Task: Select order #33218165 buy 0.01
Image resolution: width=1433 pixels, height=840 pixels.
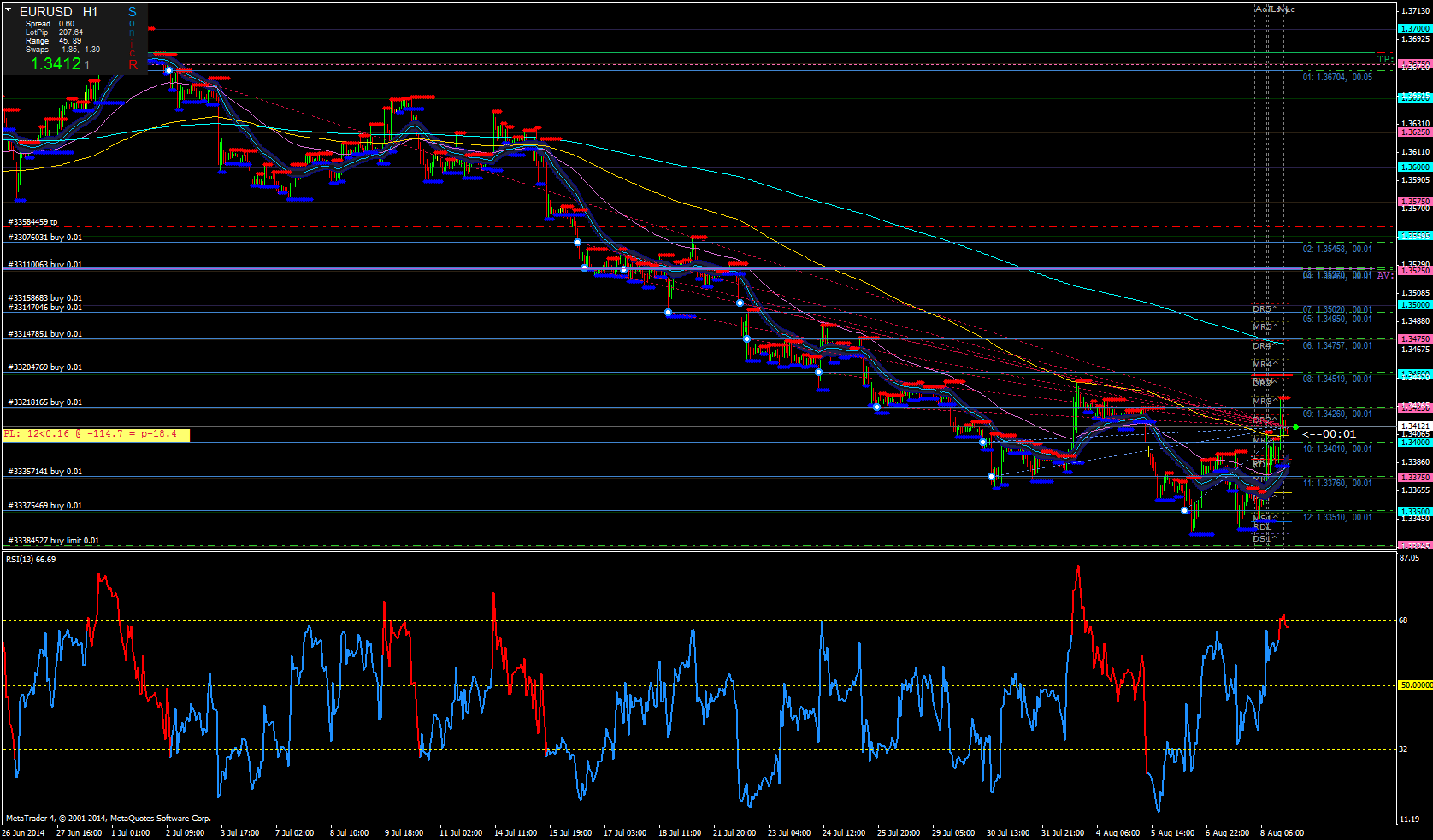Action: tap(45, 402)
